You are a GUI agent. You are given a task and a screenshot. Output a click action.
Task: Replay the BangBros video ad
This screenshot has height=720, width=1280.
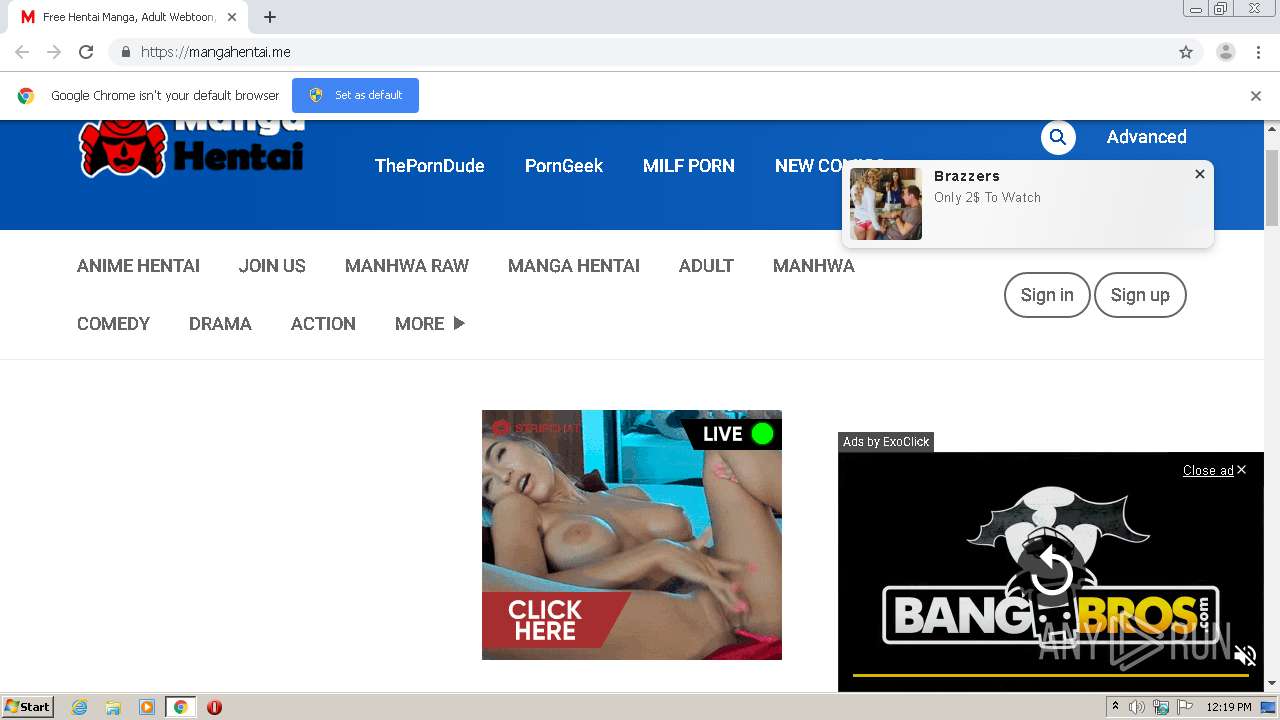(1052, 572)
